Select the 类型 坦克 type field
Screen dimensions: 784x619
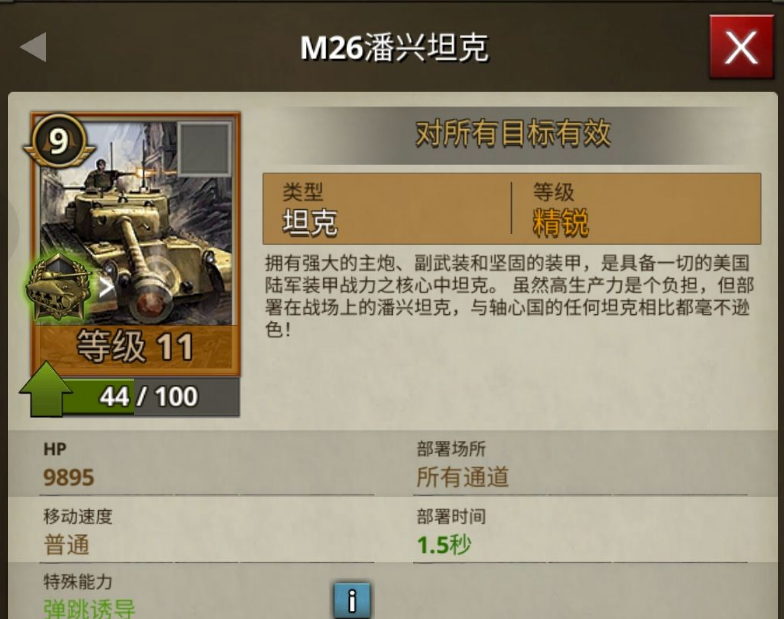click(x=386, y=208)
